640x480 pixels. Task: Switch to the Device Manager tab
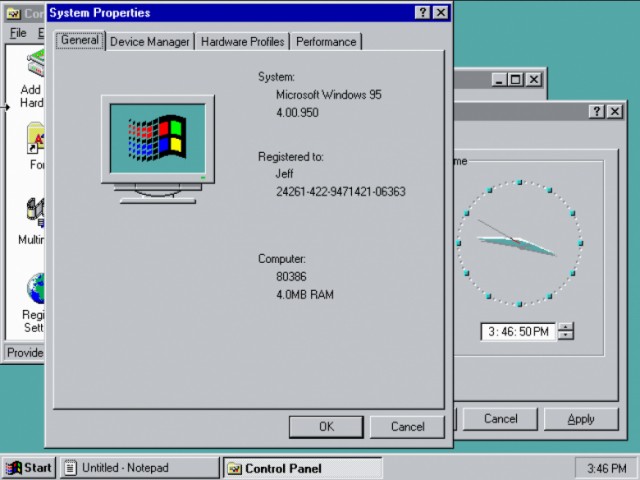tap(150, 42)
